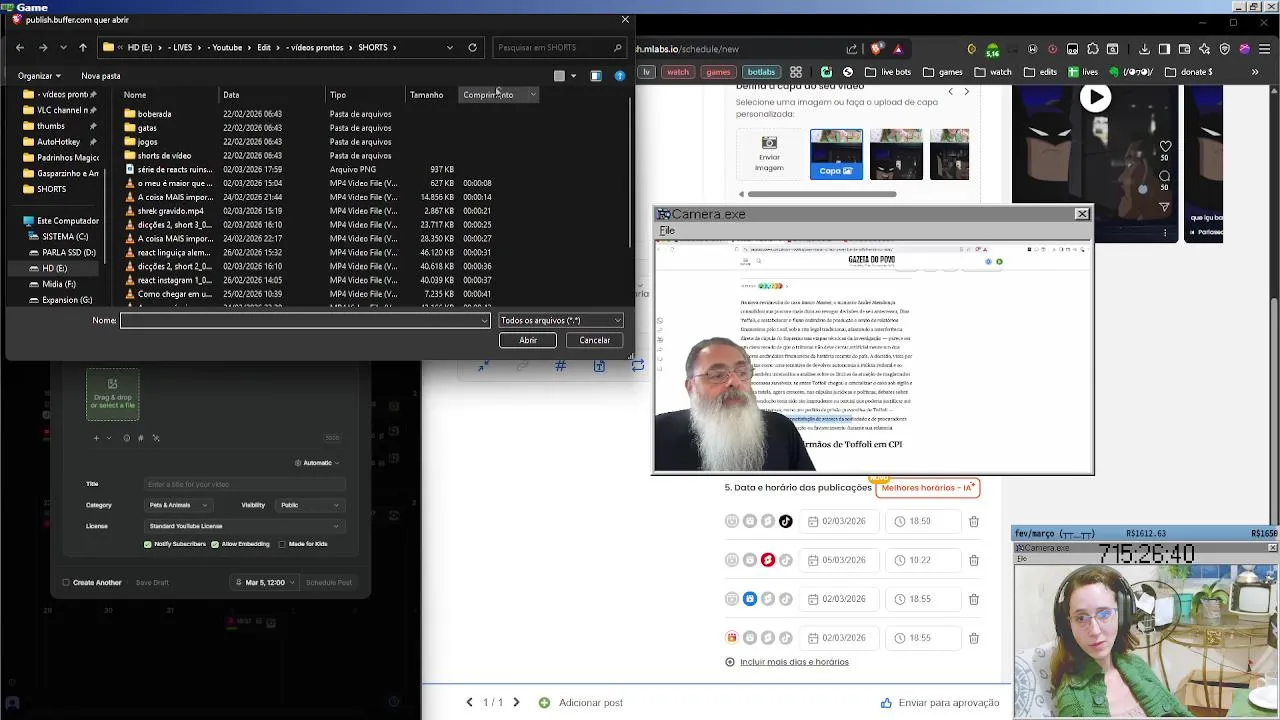Open the edits bookmark folder
Image resolution: width=1280 pixels, height=720 pixels.
point(1040,72)
